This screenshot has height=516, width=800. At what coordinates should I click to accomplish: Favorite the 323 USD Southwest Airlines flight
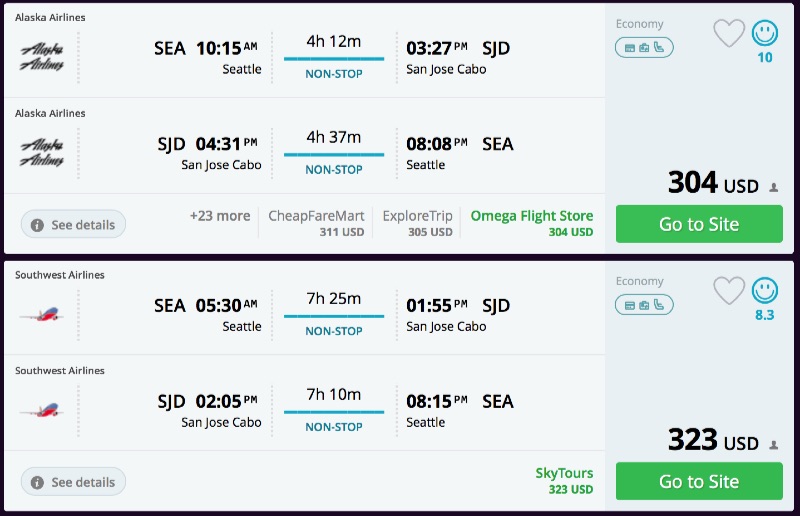click(x=729, y=290)
